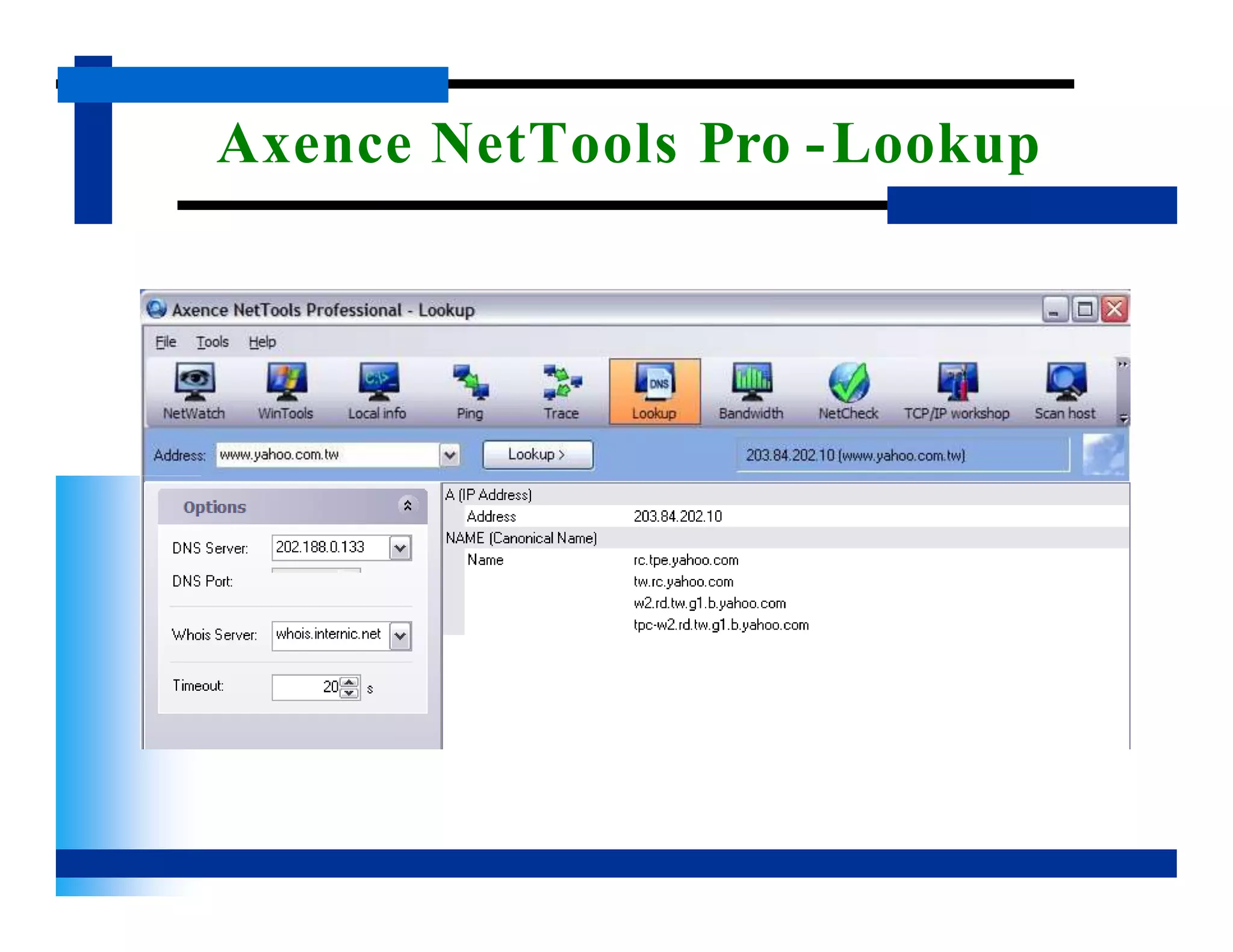
Task: Open the TCP/IP workshop tool
Action: click(x=957, y=392)
